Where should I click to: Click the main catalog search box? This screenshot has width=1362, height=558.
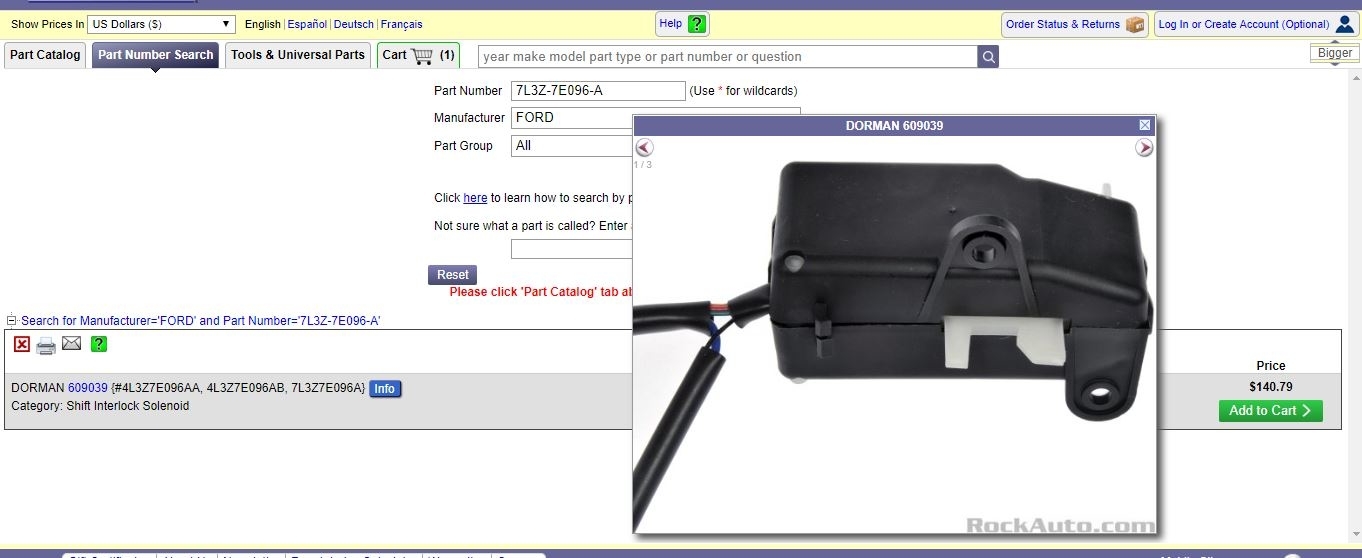click(728, 57)
